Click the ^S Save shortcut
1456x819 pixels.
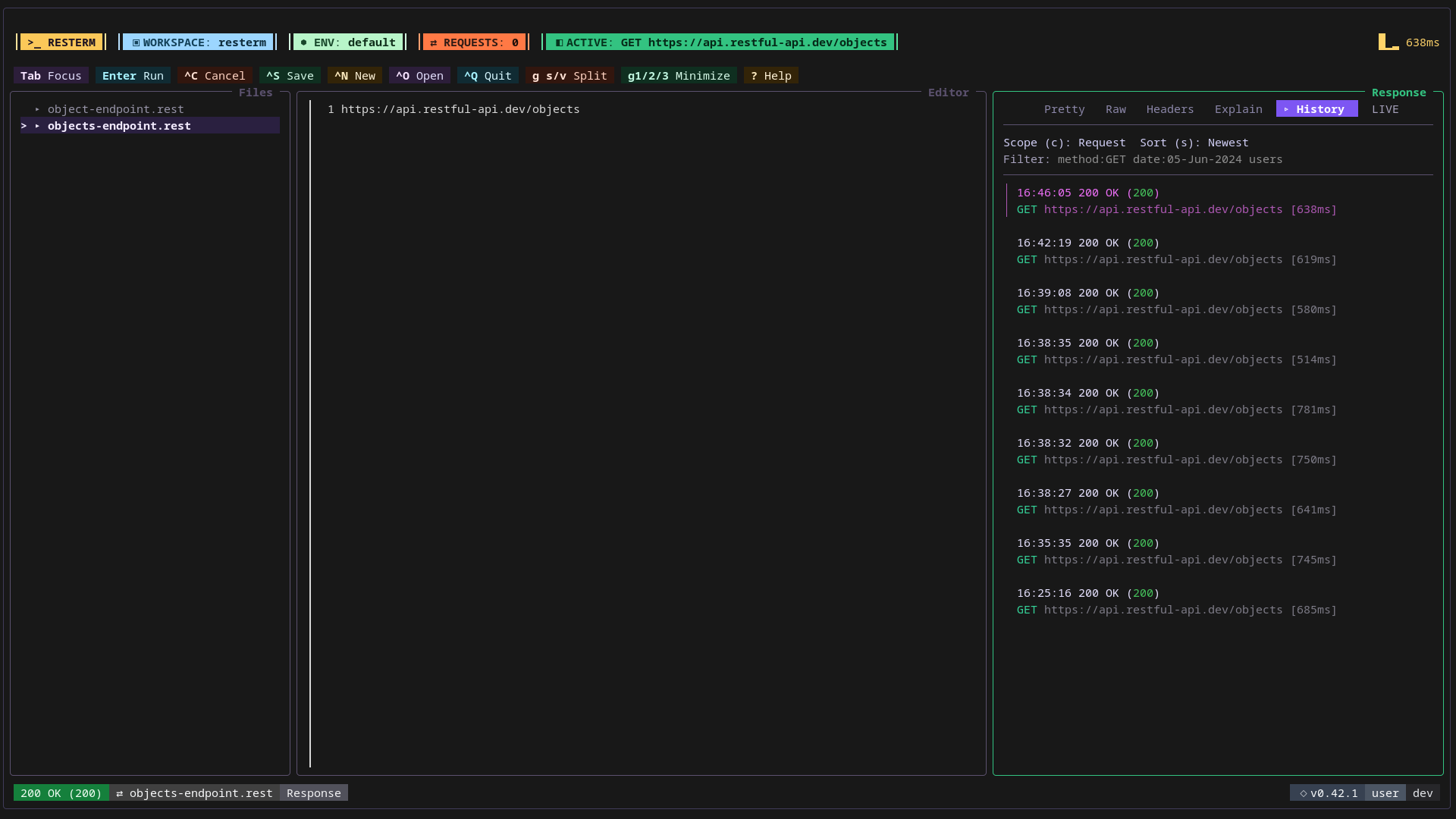[x=290, y=76]
